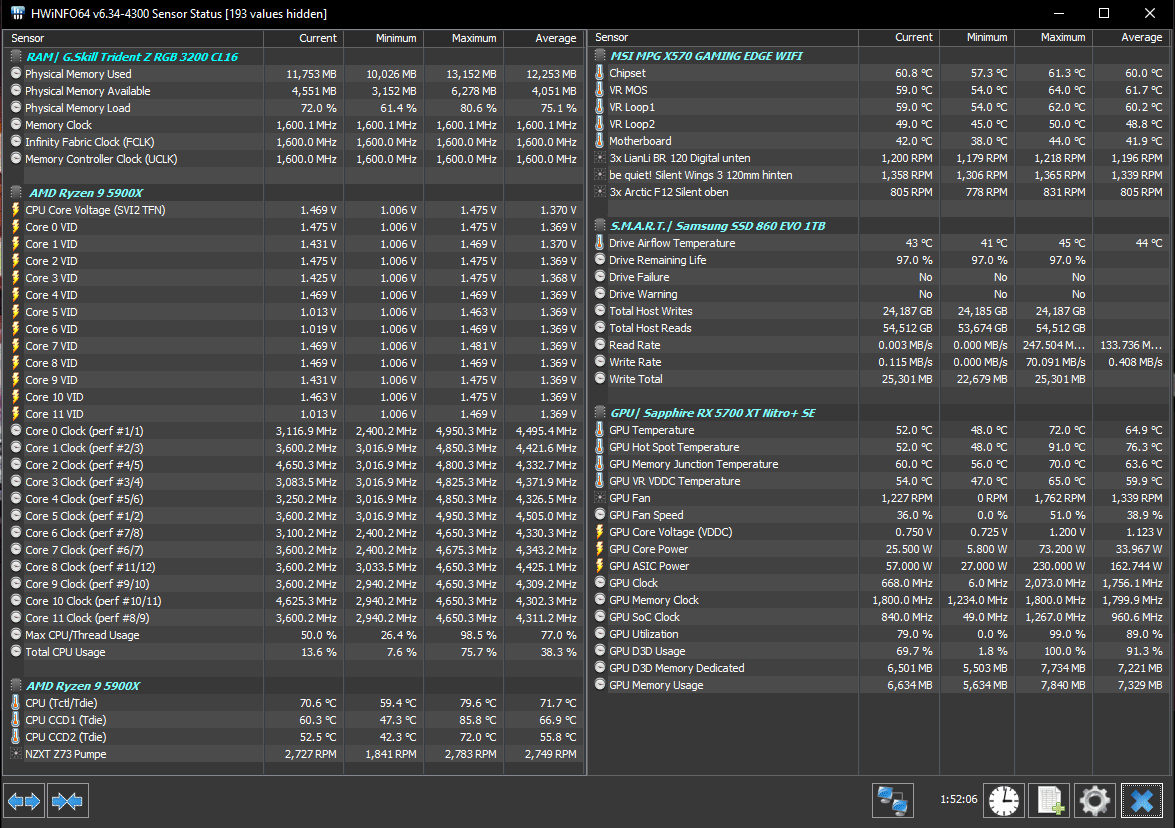Click the Minimum column header above the MSI motherboard group
The height and width of the screenshot is (828, 1175).
[x=977, y=37]
